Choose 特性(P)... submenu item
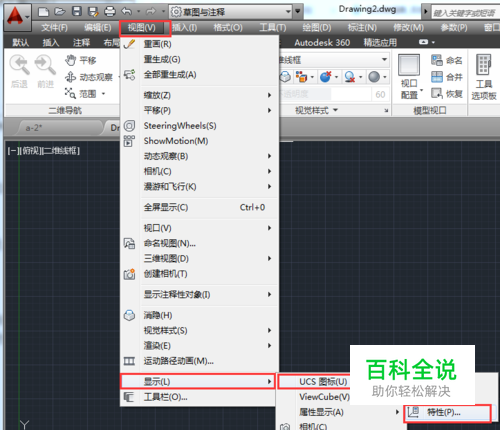500x430 pixels. 447,413
